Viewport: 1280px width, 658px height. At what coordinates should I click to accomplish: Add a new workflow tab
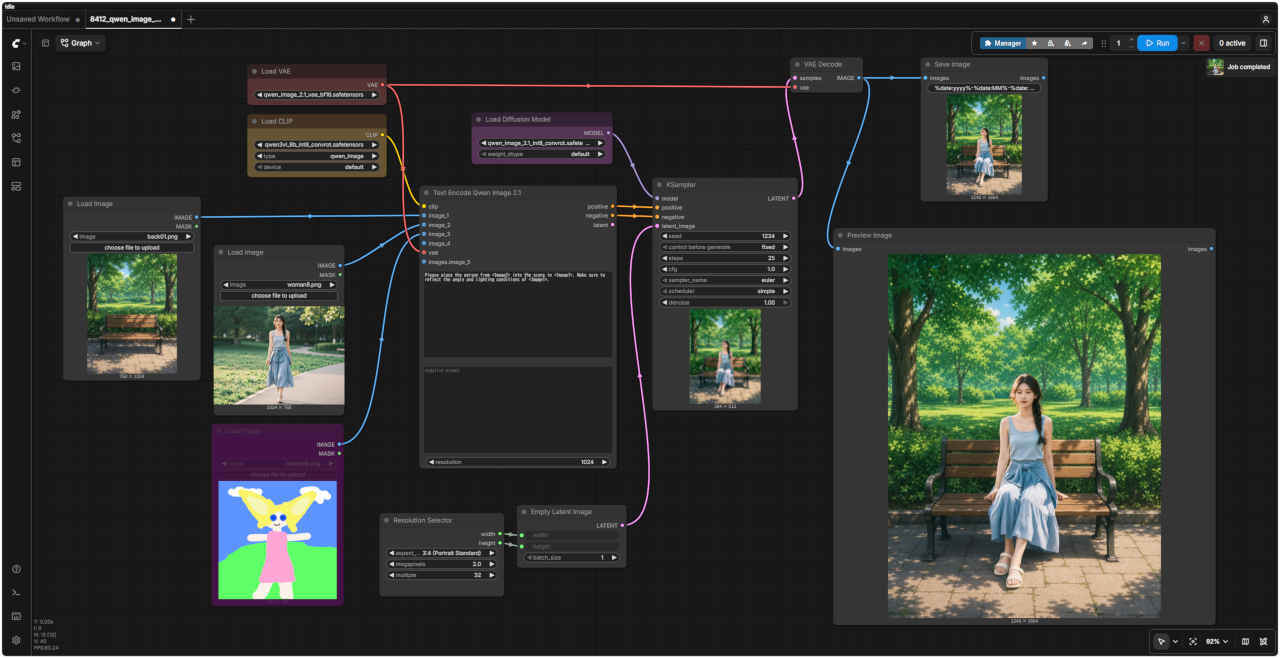tap(191, 19)
